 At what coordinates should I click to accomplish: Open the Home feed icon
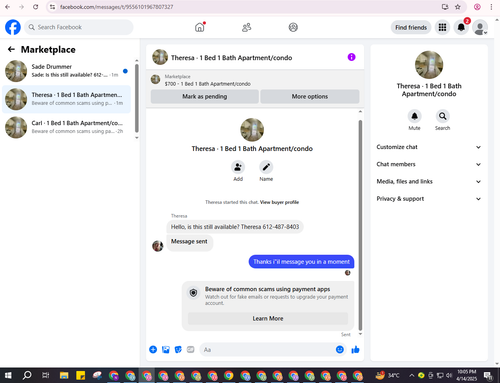pos(200,27)
